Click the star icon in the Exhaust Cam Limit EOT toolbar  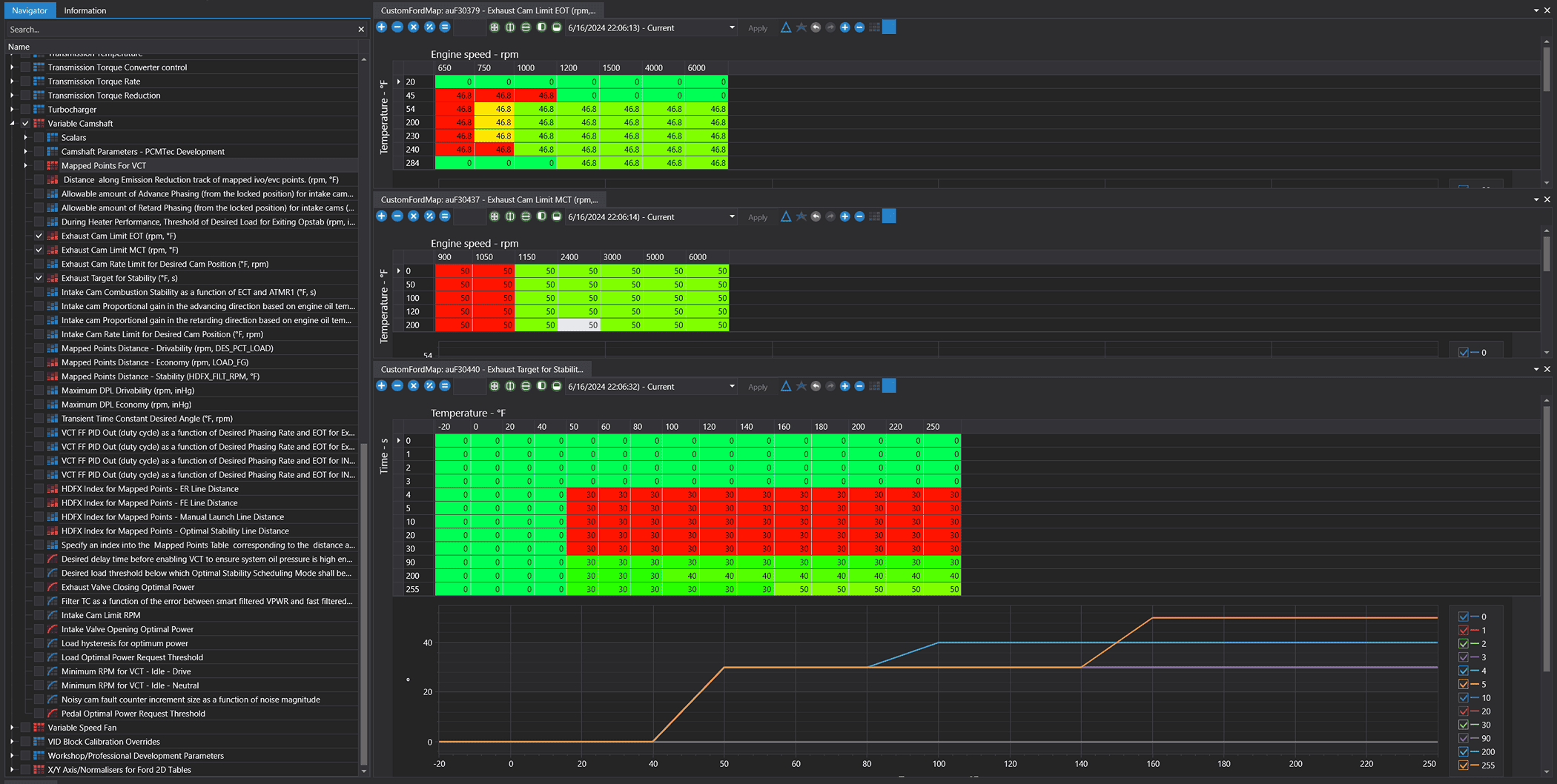(x=801, y=27)
